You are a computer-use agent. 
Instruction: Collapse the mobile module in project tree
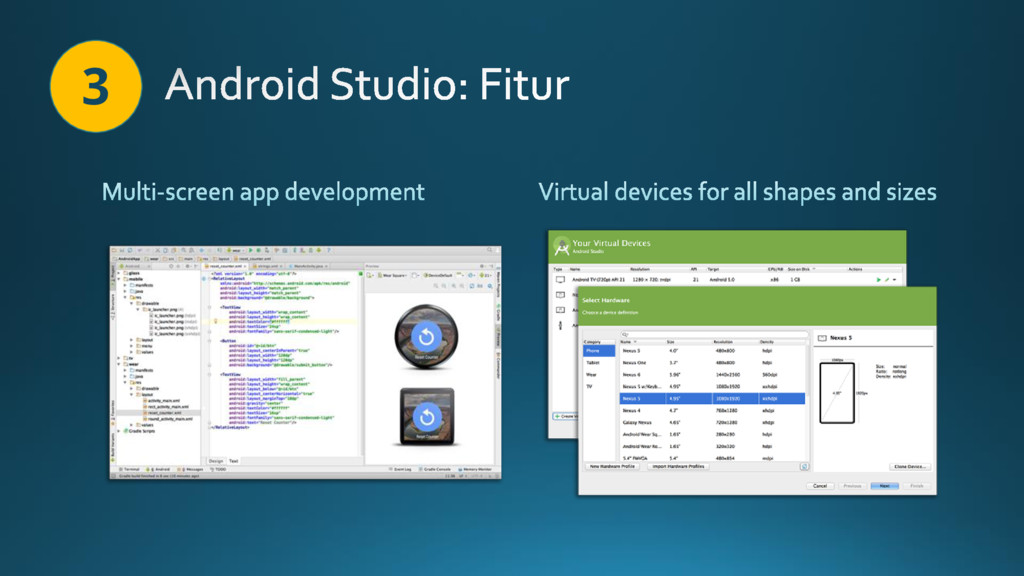118,279
